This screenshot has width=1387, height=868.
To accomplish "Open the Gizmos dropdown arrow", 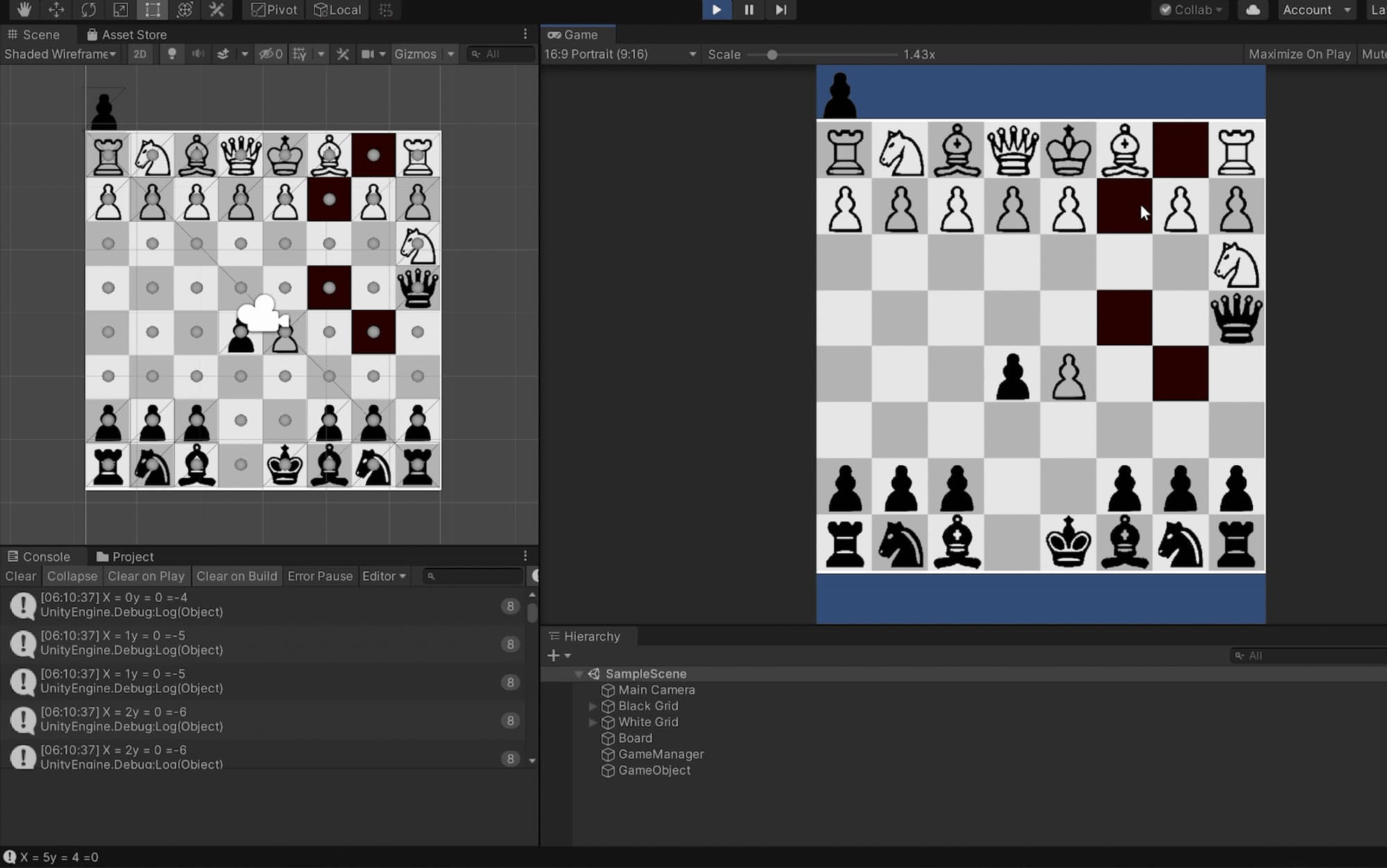I will (x=451, y=54).
